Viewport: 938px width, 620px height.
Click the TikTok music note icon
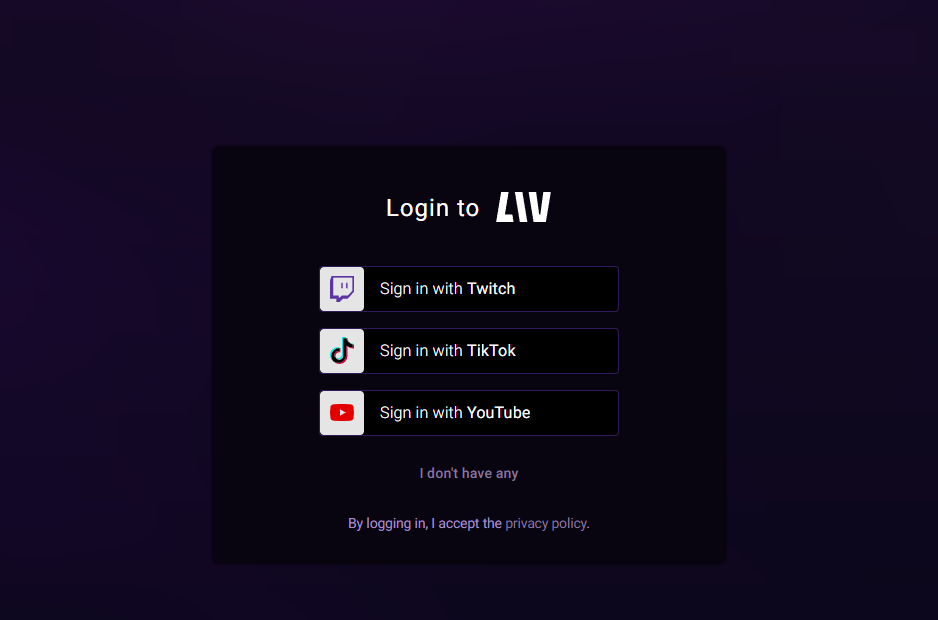(342, 351)
